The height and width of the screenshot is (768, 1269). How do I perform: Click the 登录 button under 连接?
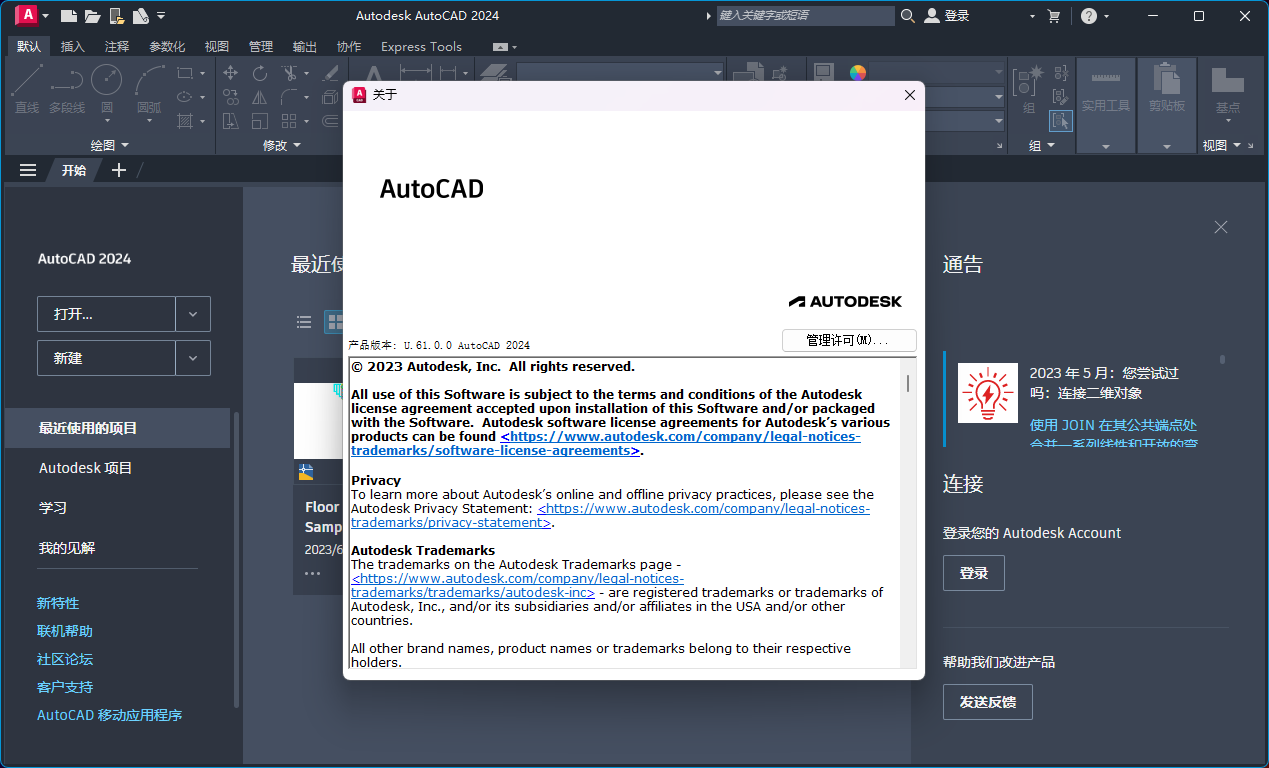[x=973, y=573]
